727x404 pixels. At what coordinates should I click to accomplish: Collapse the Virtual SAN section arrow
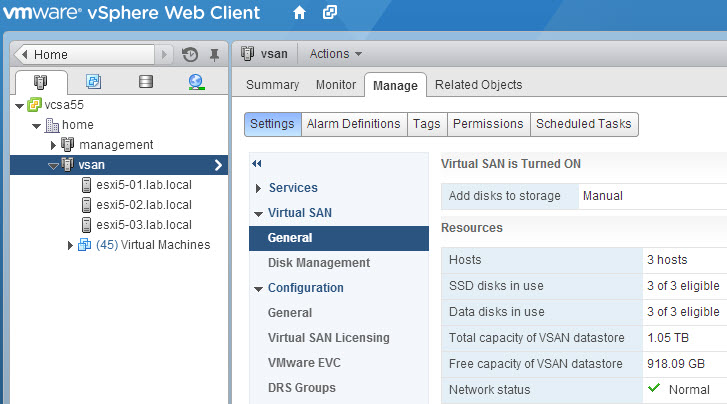[x=259, y=214]
